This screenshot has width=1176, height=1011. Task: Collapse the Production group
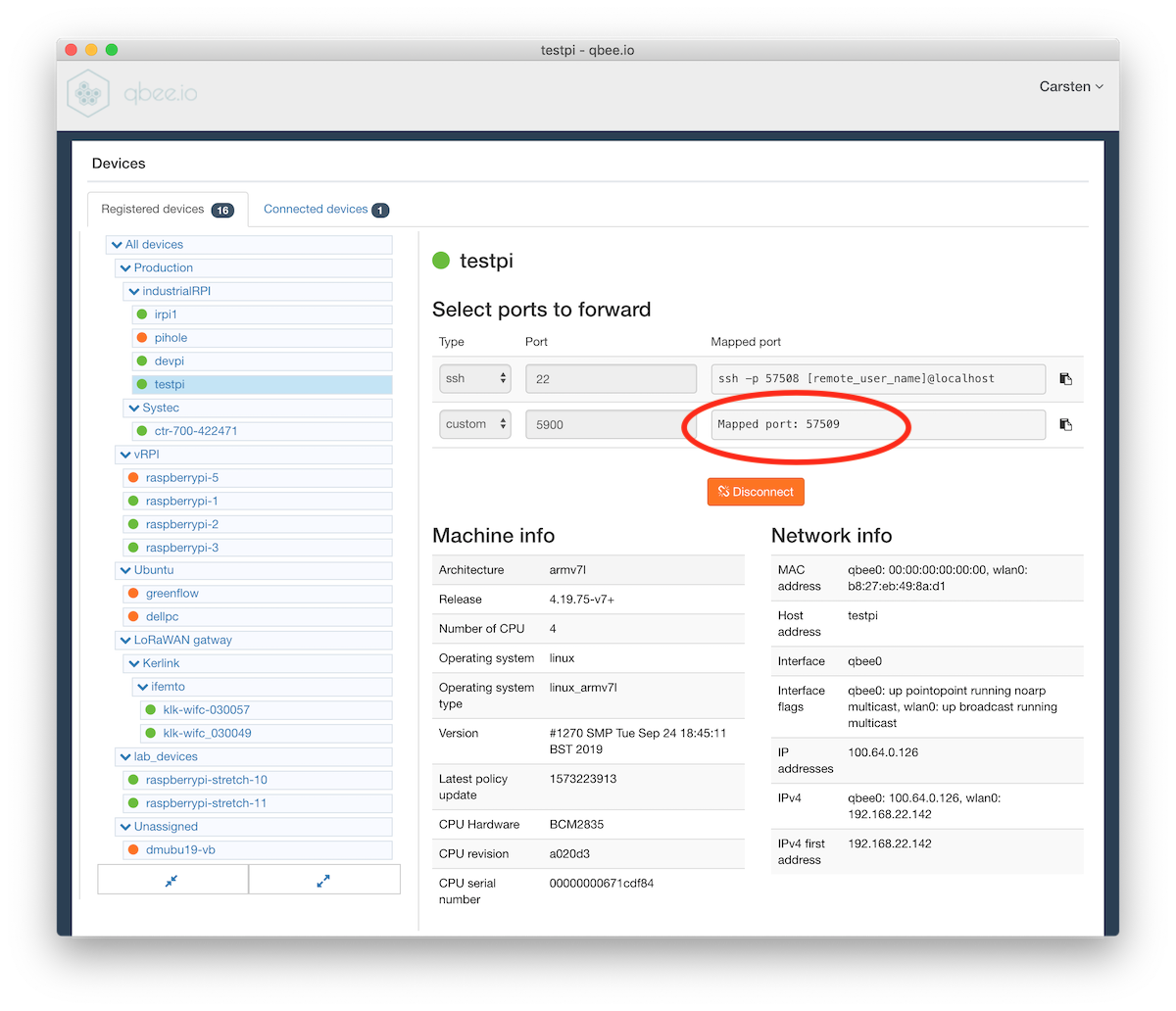click(125, 267)
